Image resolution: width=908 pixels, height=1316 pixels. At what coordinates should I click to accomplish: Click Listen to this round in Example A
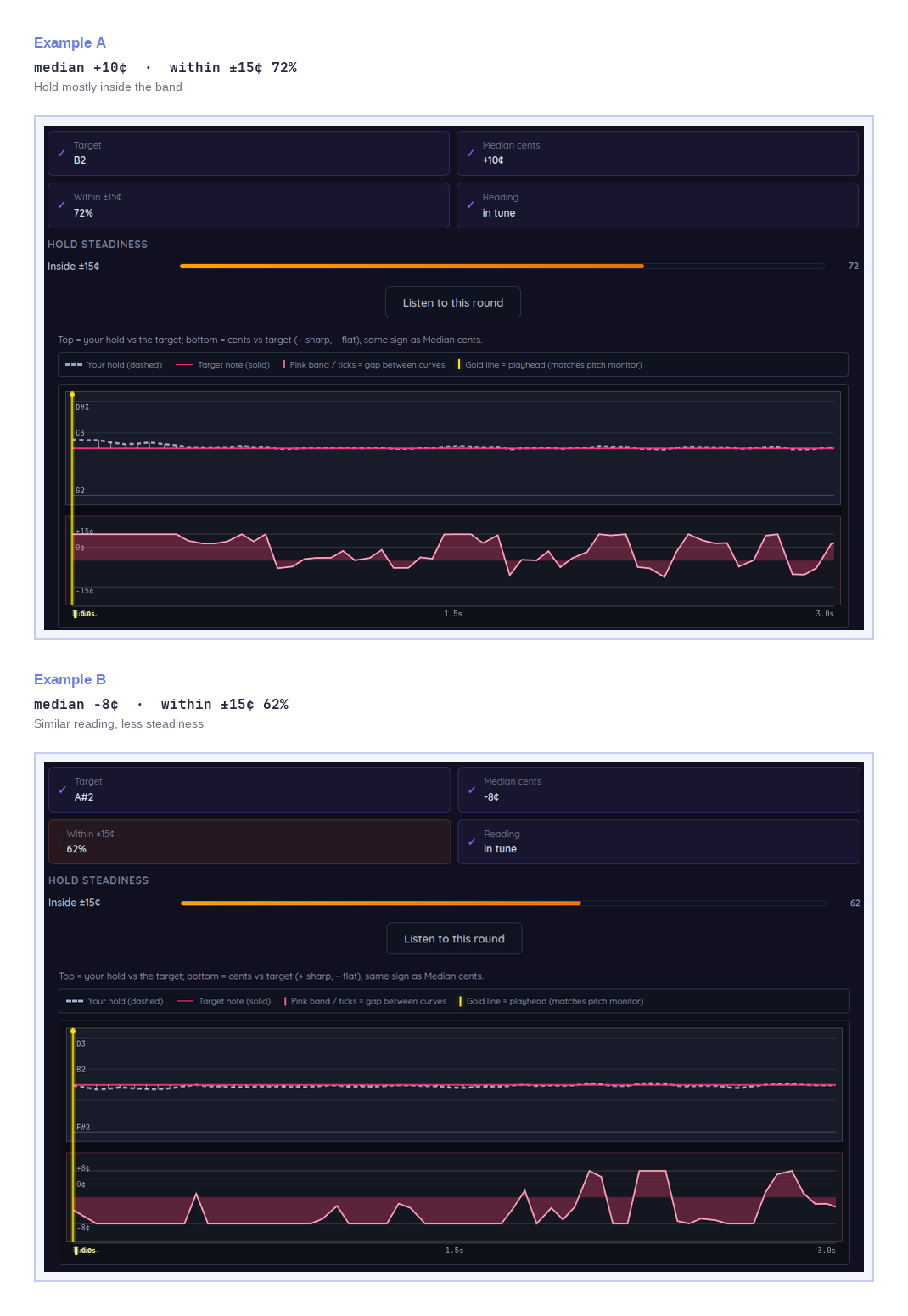coord(453,302)
